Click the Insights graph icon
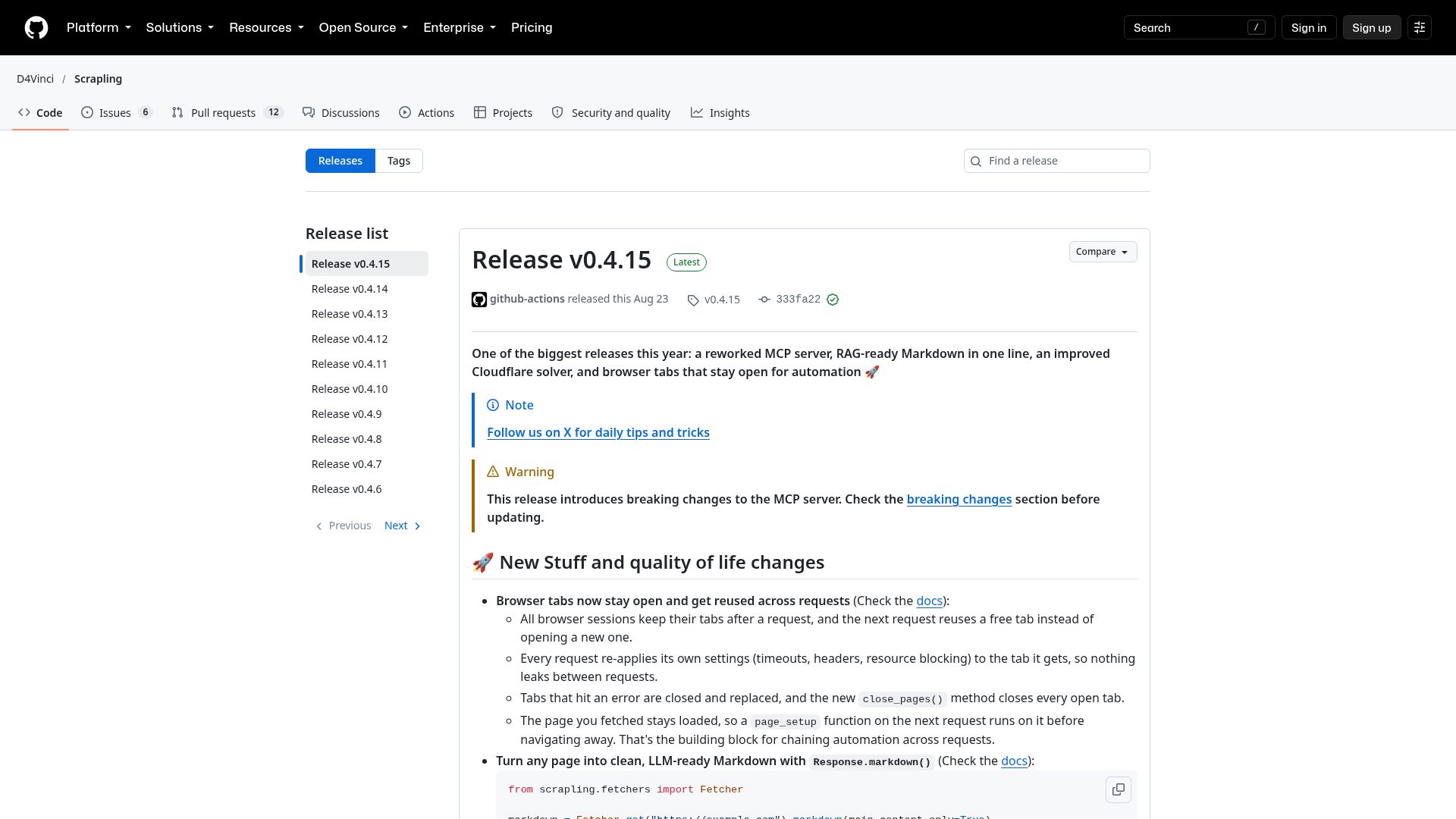Screen dimensions: 1456x819 697,112
